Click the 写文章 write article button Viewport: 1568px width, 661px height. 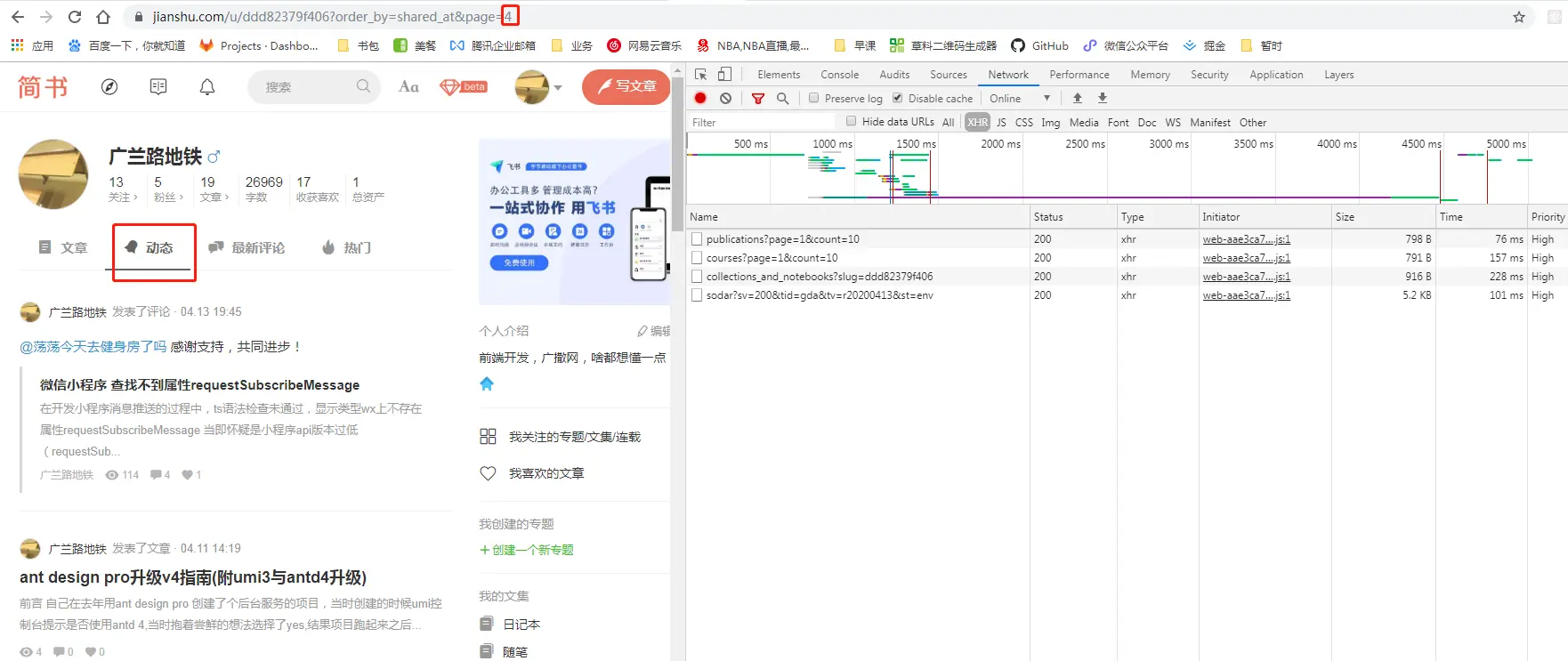[x=626, y=86]
